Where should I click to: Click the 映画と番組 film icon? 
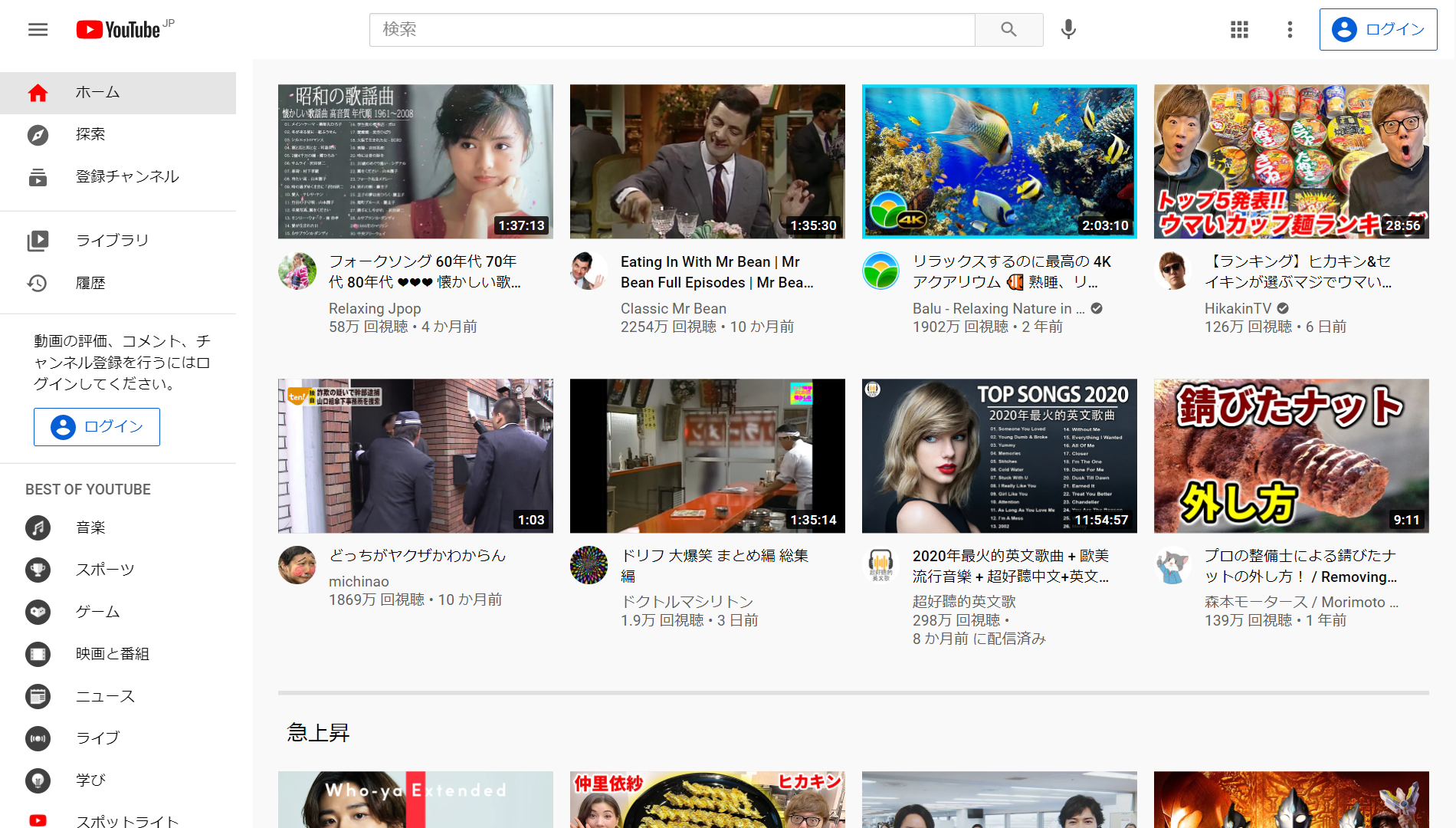tap(38, 654)
